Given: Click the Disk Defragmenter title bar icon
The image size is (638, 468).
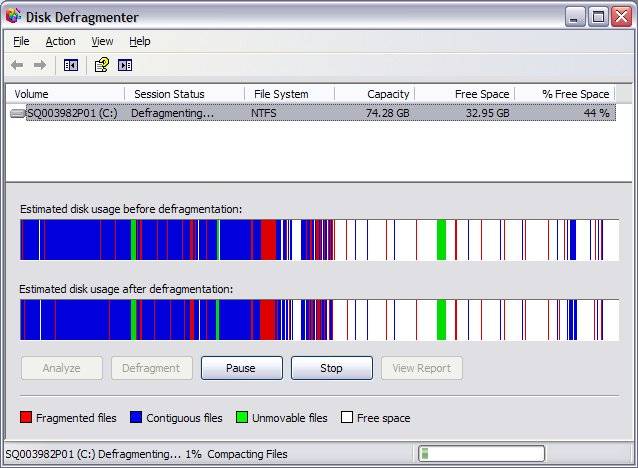Looking at the screenshot, I should [x=14, y=17].
